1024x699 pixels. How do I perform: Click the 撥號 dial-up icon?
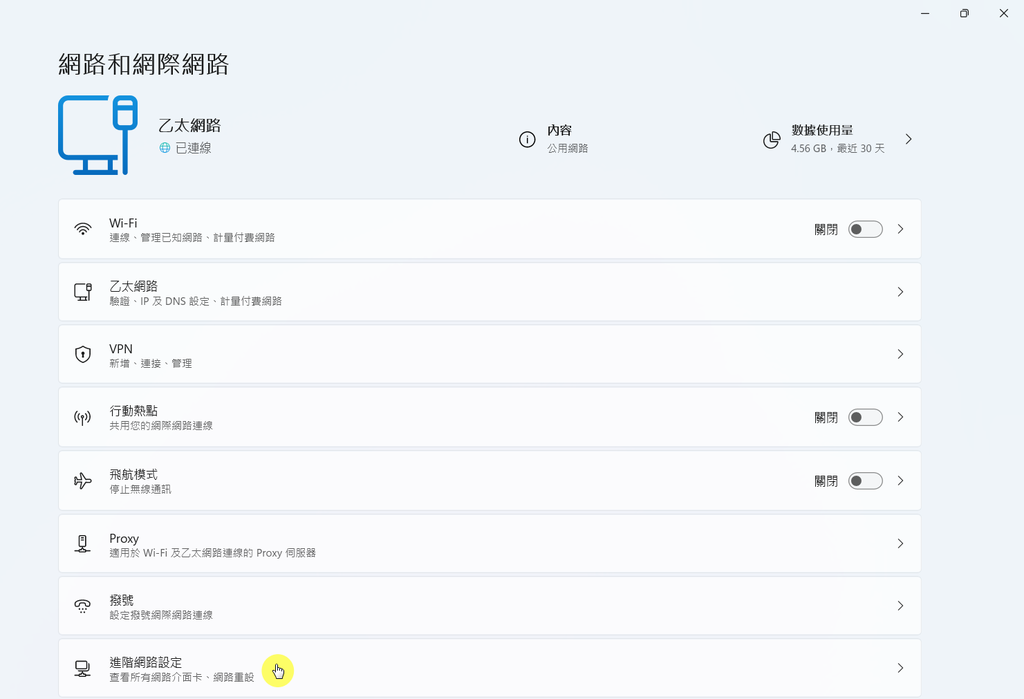coord(85,606)
